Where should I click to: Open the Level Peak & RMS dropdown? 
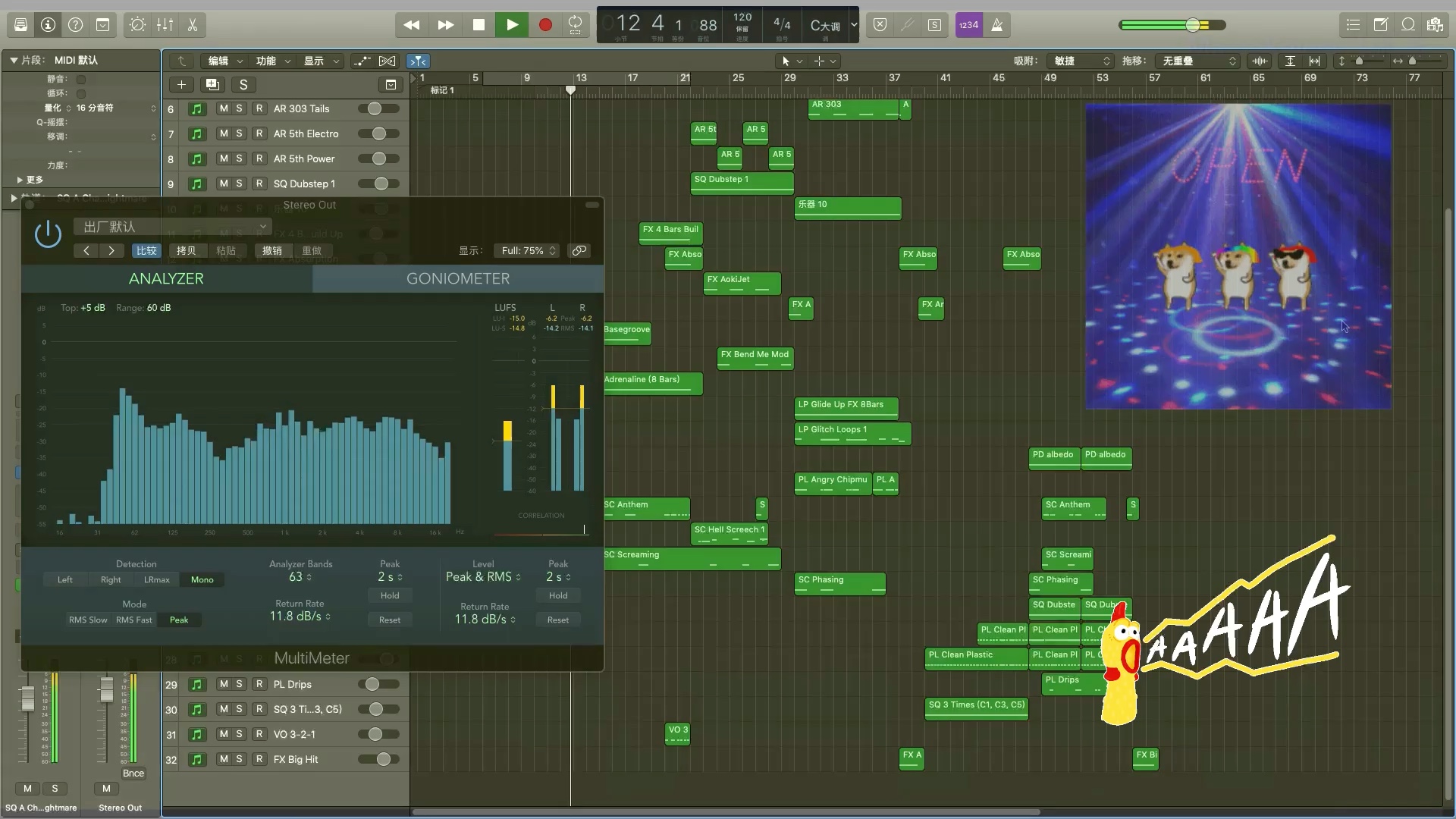pyautogui.click(x=483, y=577)
